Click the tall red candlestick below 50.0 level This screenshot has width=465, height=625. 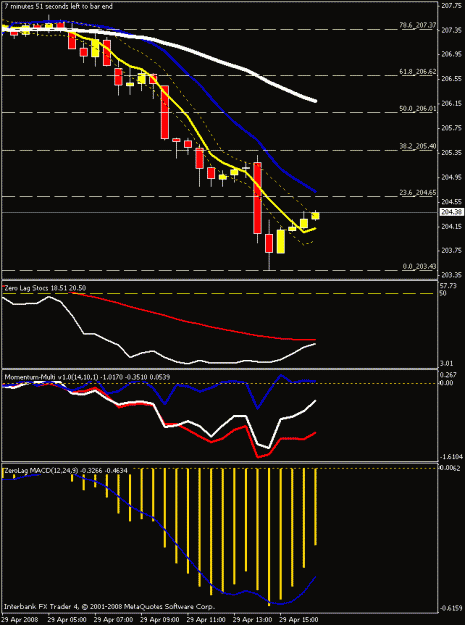pyautogui.click(x=165, y=112)
